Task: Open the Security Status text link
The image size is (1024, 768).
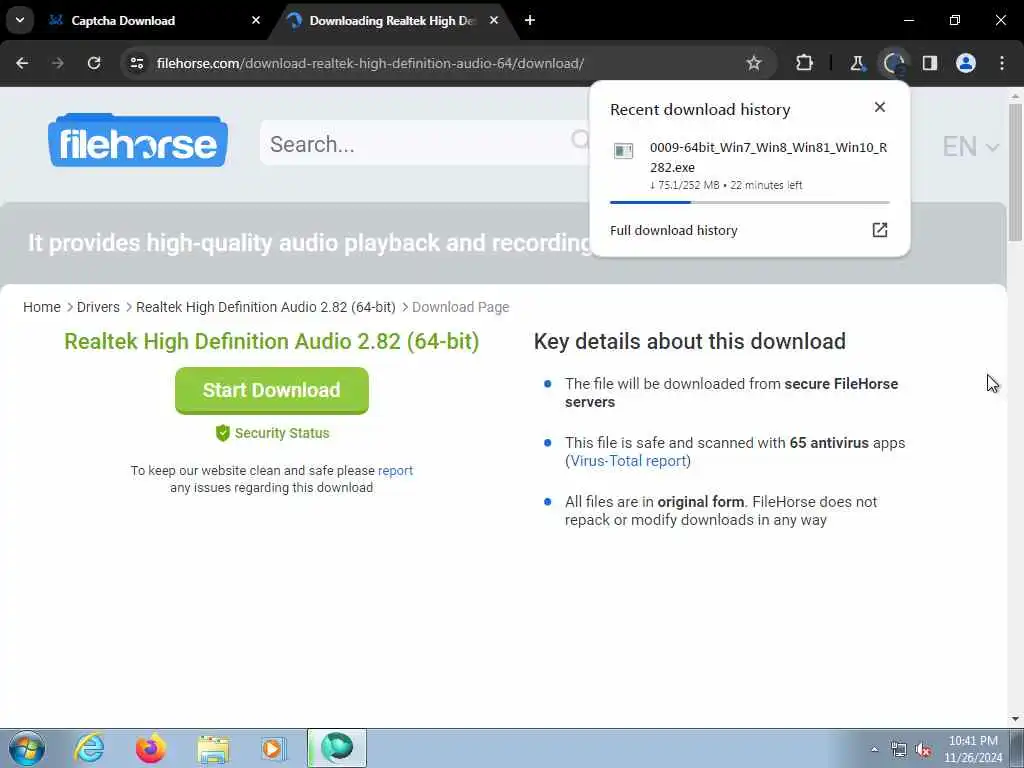Action: click(282, 433)
